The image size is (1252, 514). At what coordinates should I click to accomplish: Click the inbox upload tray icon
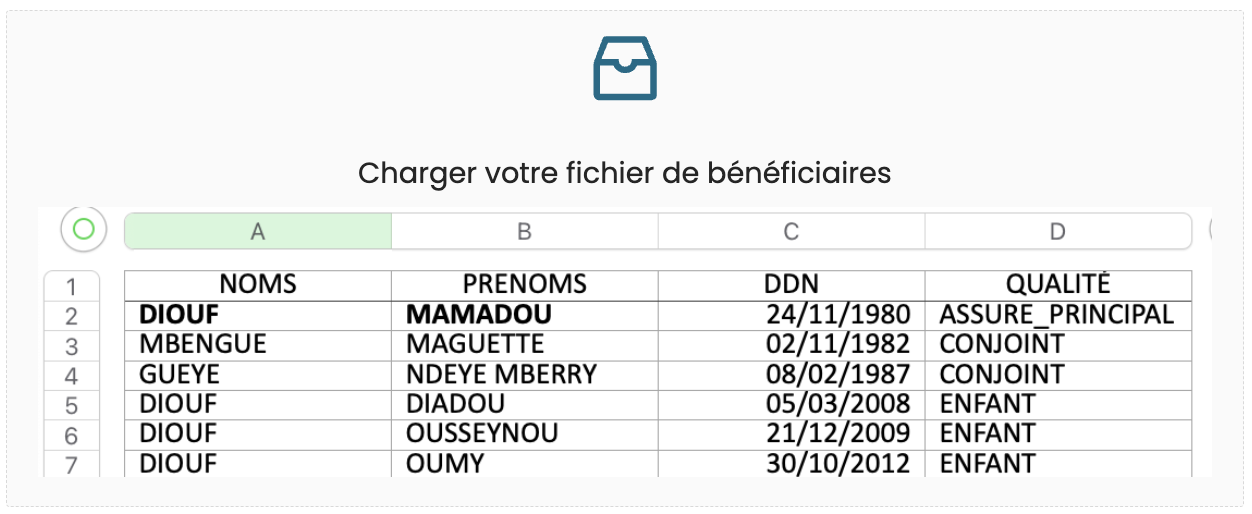tap(625, 68)
